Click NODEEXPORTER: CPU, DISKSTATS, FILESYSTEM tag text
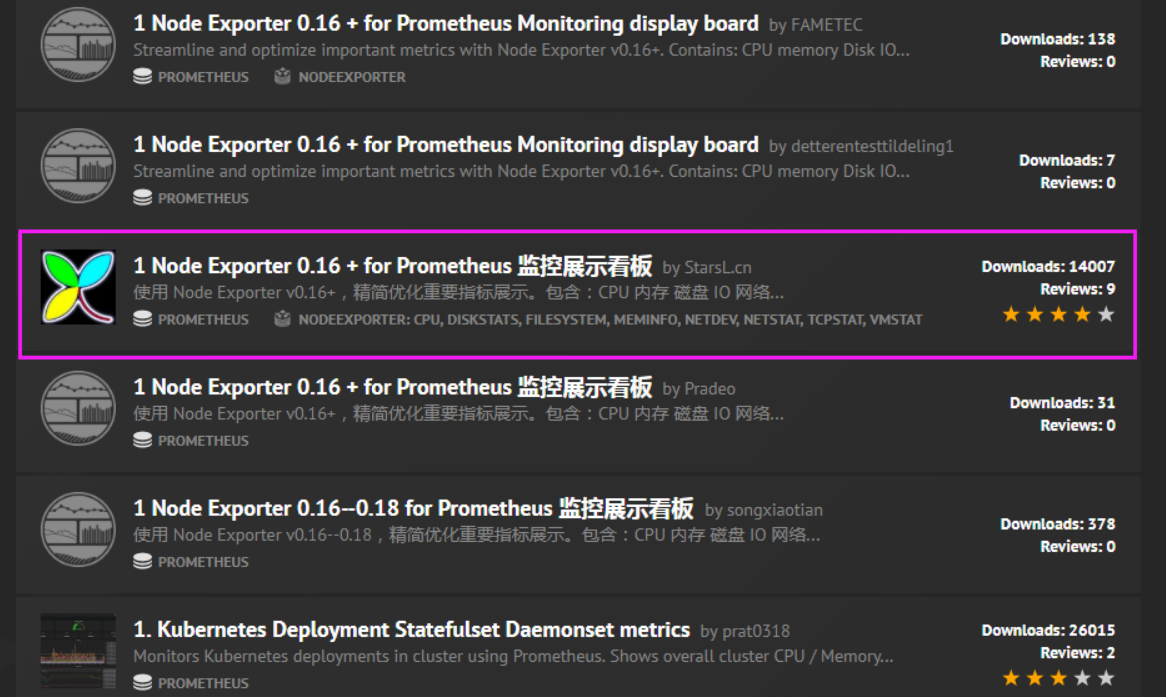 pyautogui.click(x=611, y=320)
